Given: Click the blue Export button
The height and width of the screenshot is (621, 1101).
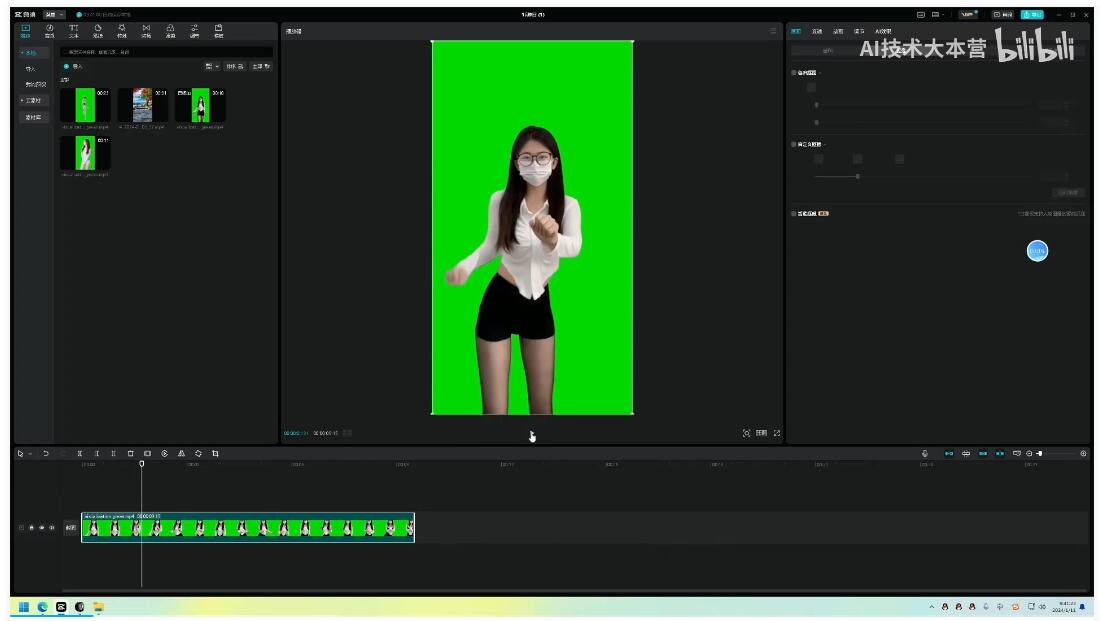Looking at the screenshot, I should click(x=1031, y=14).
